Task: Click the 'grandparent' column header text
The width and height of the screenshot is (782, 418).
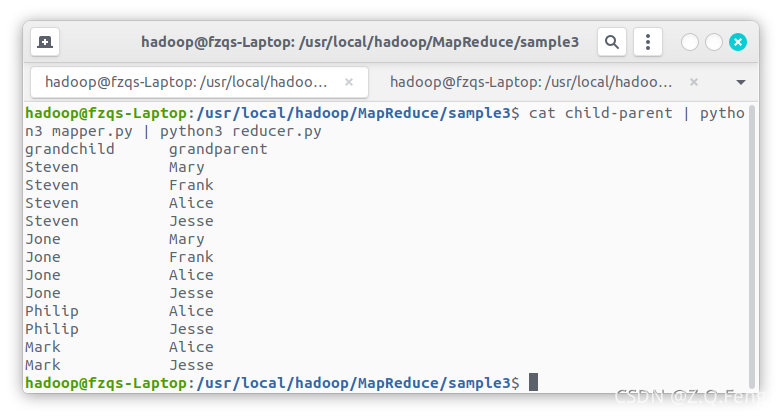Action: (x=218, y=149)
